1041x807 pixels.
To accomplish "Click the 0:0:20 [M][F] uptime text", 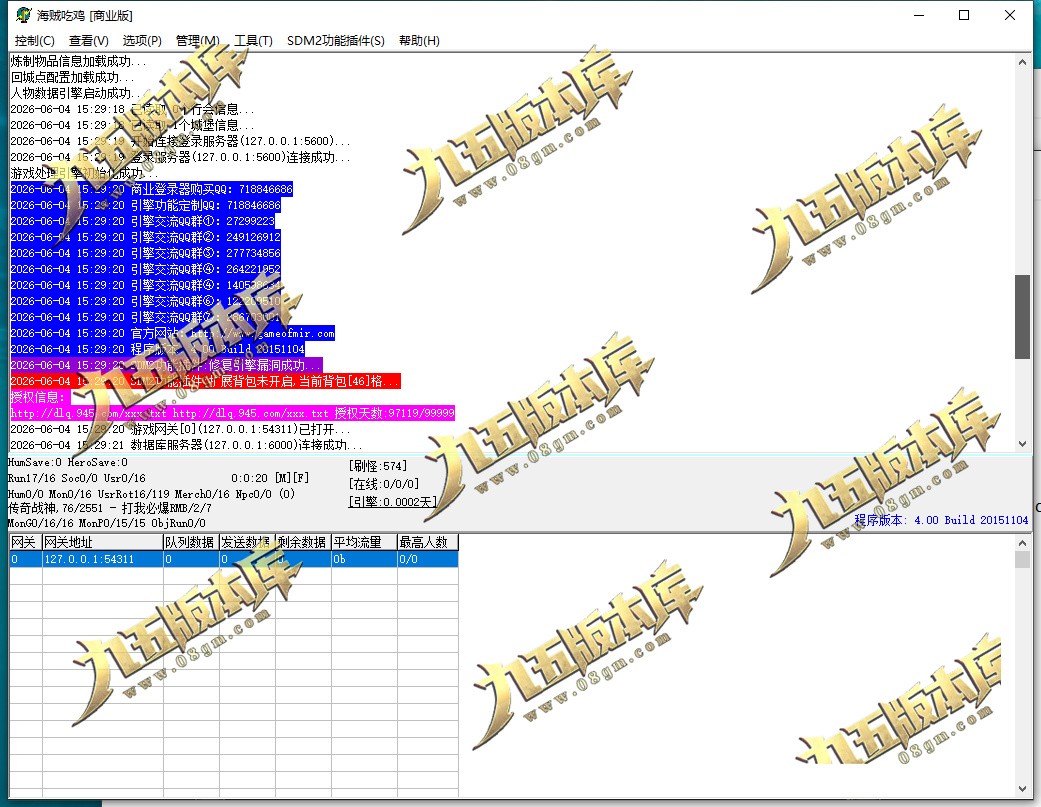I will pyautogui.click(x=270, y=478).
